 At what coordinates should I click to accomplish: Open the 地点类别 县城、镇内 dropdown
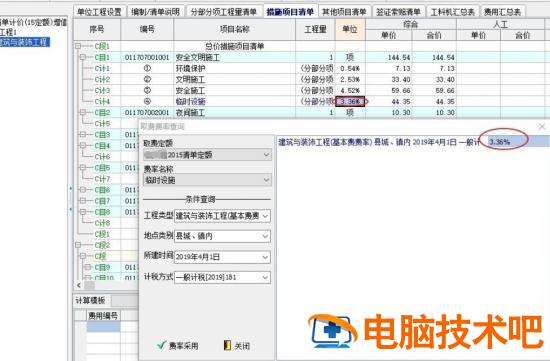pyautogui.click(x=222, y=236)
